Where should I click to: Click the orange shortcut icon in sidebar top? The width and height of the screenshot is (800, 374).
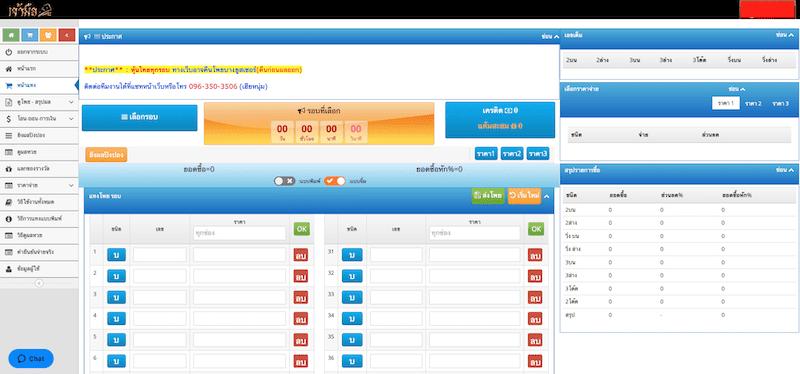tap(48, 35)
